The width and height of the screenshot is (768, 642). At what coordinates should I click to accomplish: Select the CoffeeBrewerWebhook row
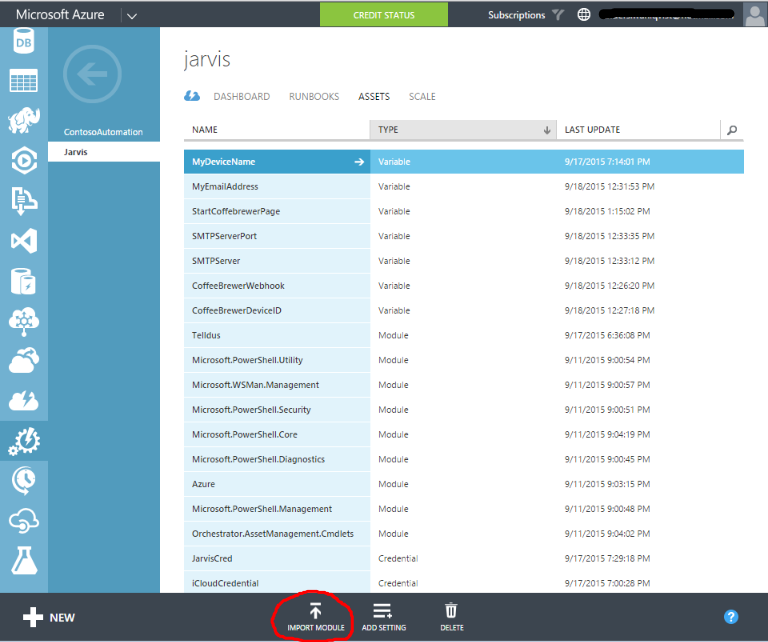click(x=464, y=285)
